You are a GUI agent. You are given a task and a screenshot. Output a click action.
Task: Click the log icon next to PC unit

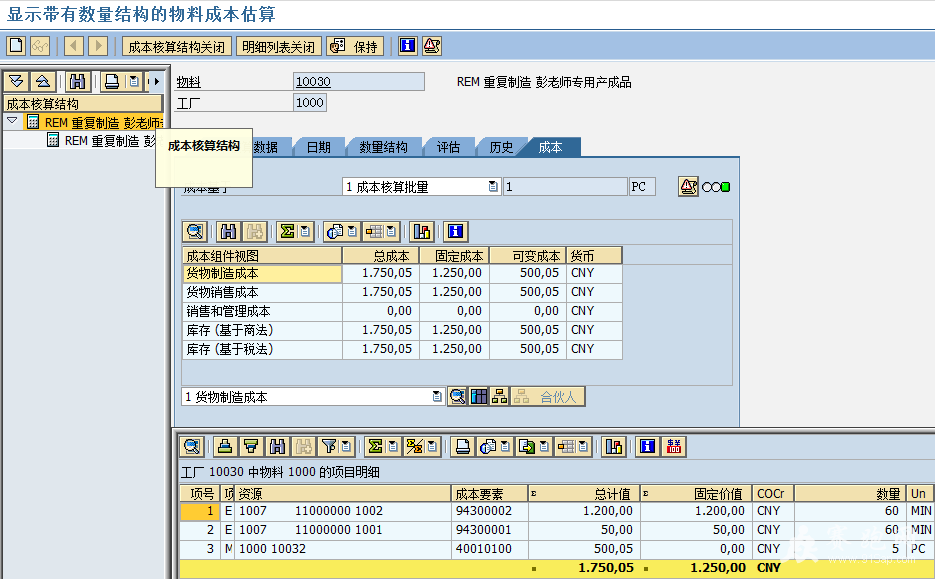coord(688,187)
